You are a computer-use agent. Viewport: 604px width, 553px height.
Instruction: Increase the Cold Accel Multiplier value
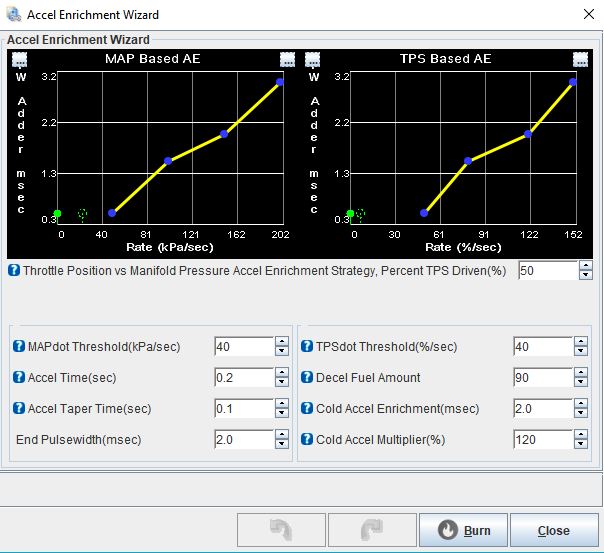(581, 435)
